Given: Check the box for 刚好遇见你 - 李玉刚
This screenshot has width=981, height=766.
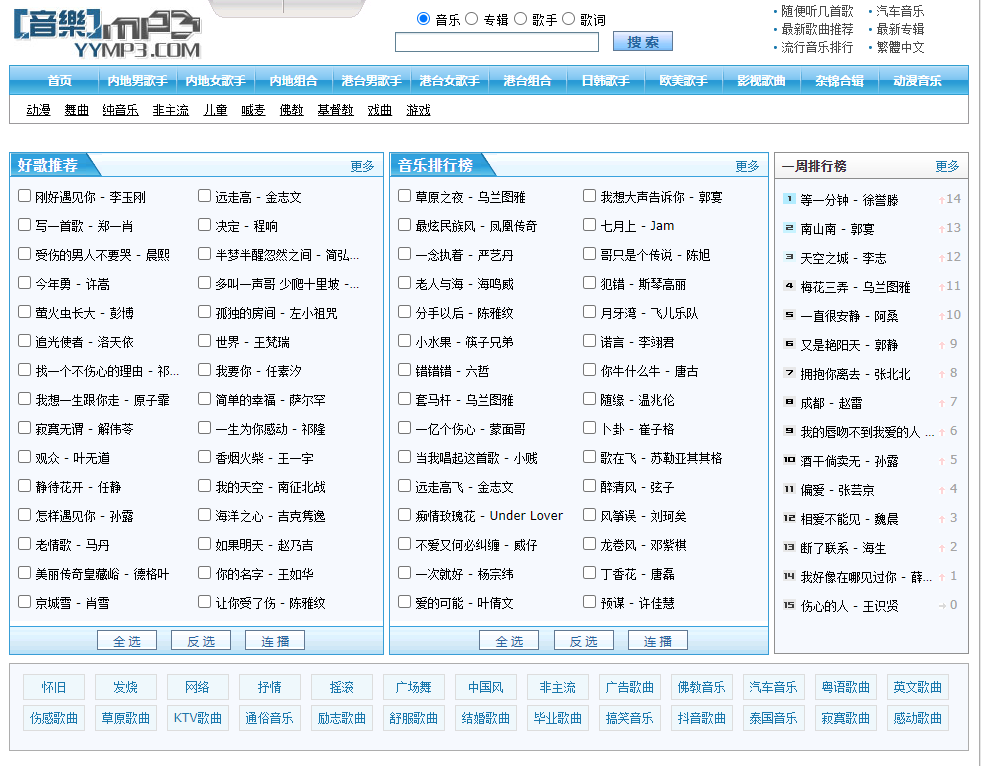Looking at the screenshot, I should coord(25,196).
